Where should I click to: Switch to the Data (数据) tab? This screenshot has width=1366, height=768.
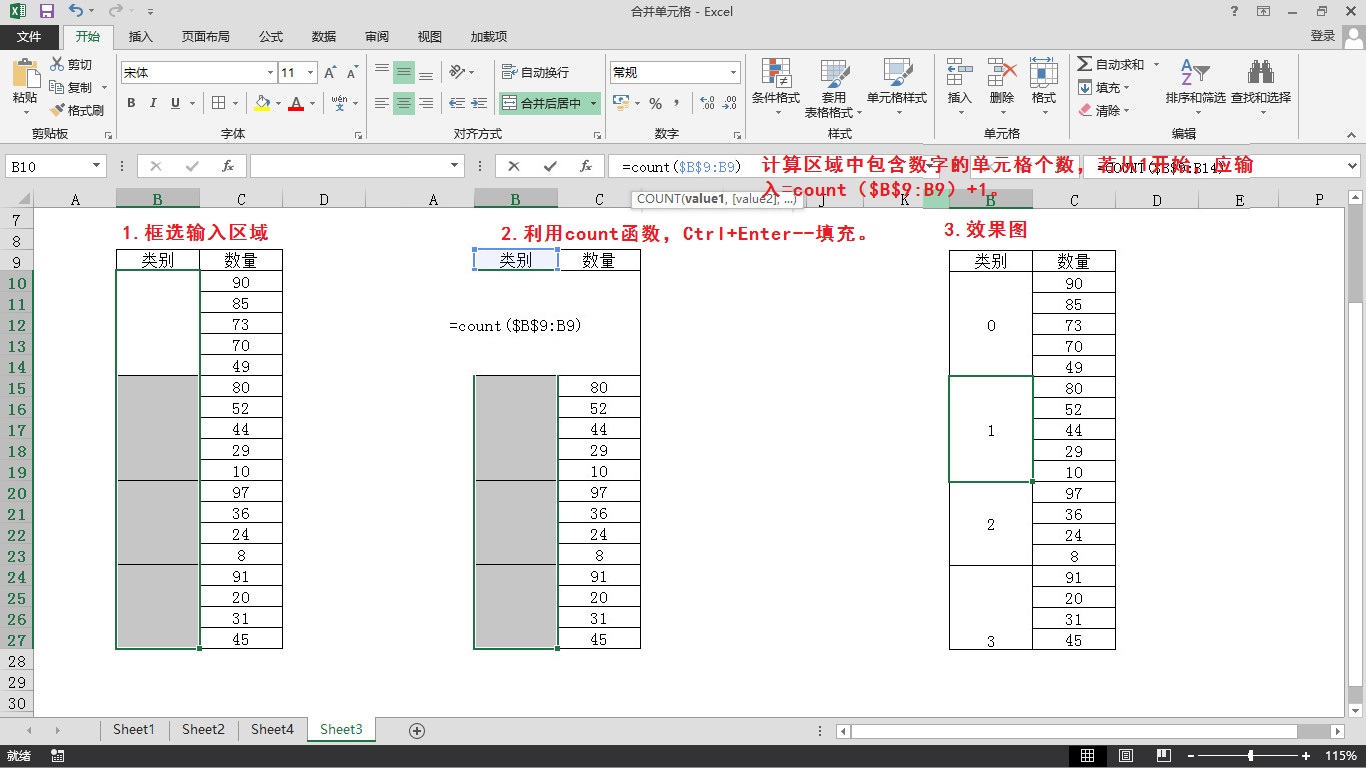click(324, 36)
